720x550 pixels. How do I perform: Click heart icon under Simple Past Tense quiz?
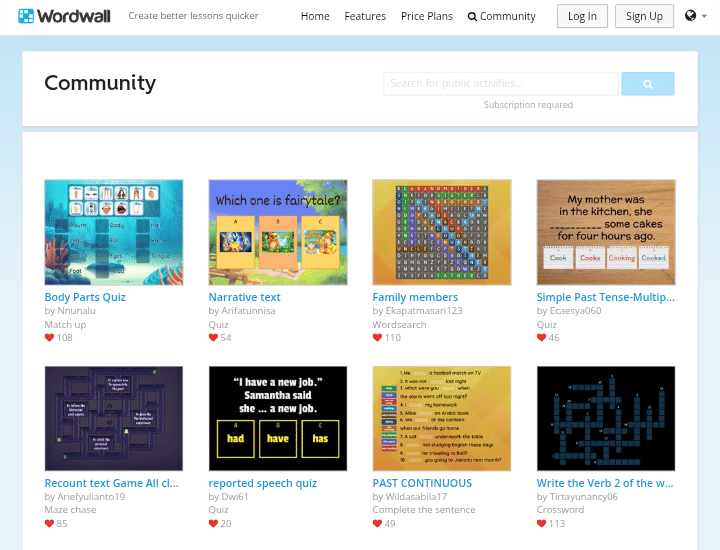tap(541, 338)
